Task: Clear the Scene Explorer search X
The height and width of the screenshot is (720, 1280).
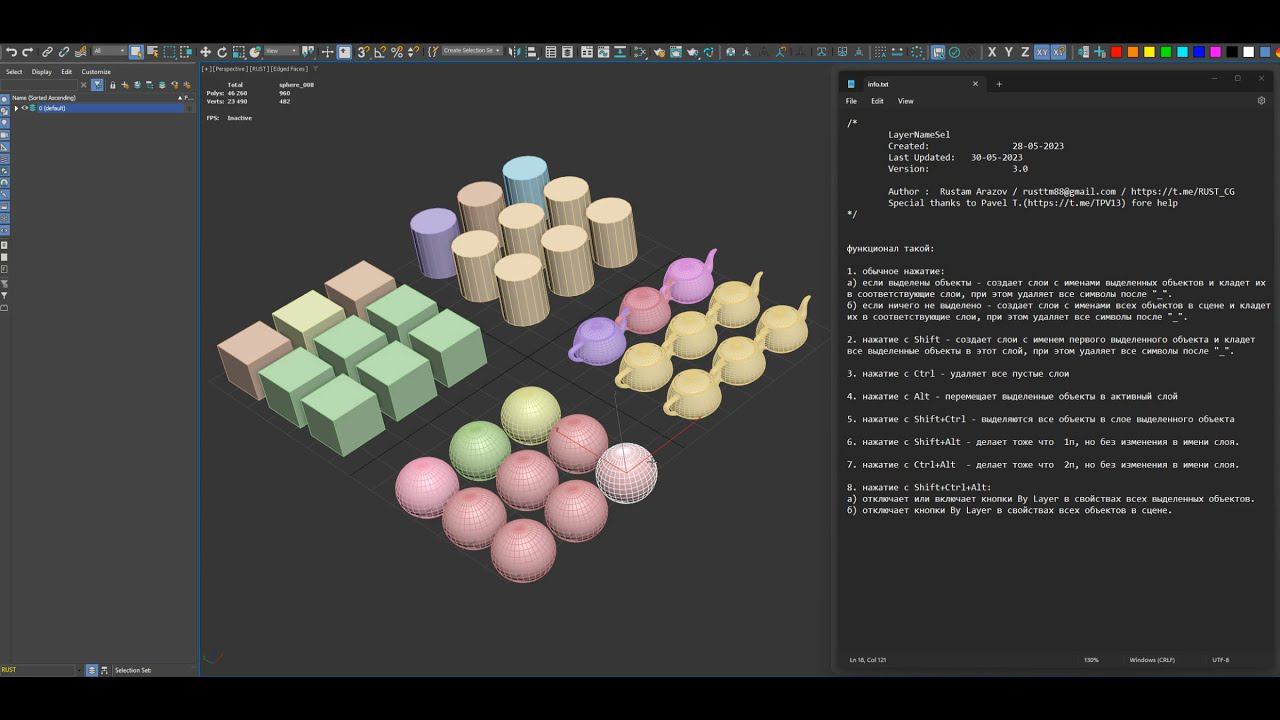Action: 84,85
